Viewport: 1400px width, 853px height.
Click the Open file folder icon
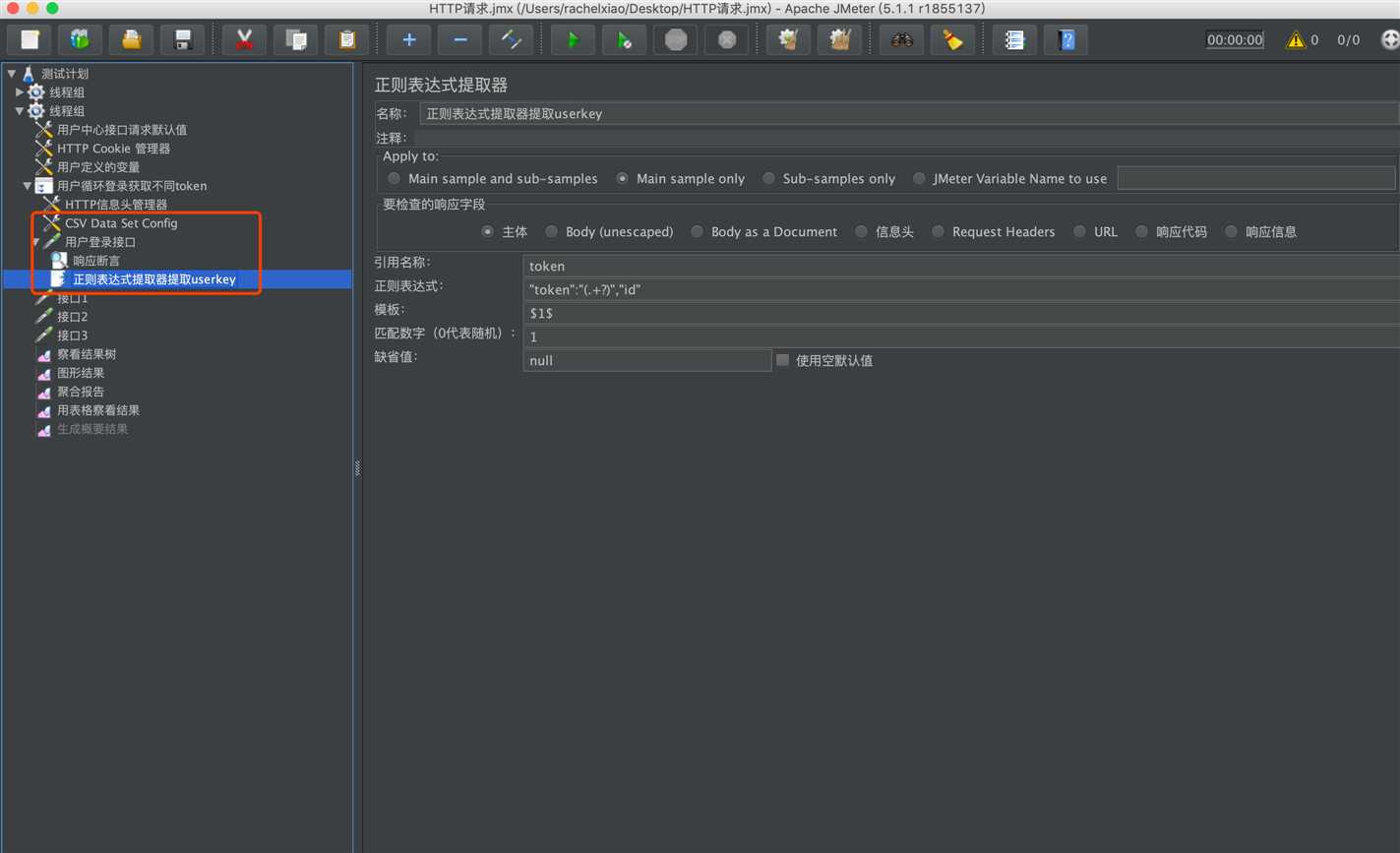tap(131, 39)
